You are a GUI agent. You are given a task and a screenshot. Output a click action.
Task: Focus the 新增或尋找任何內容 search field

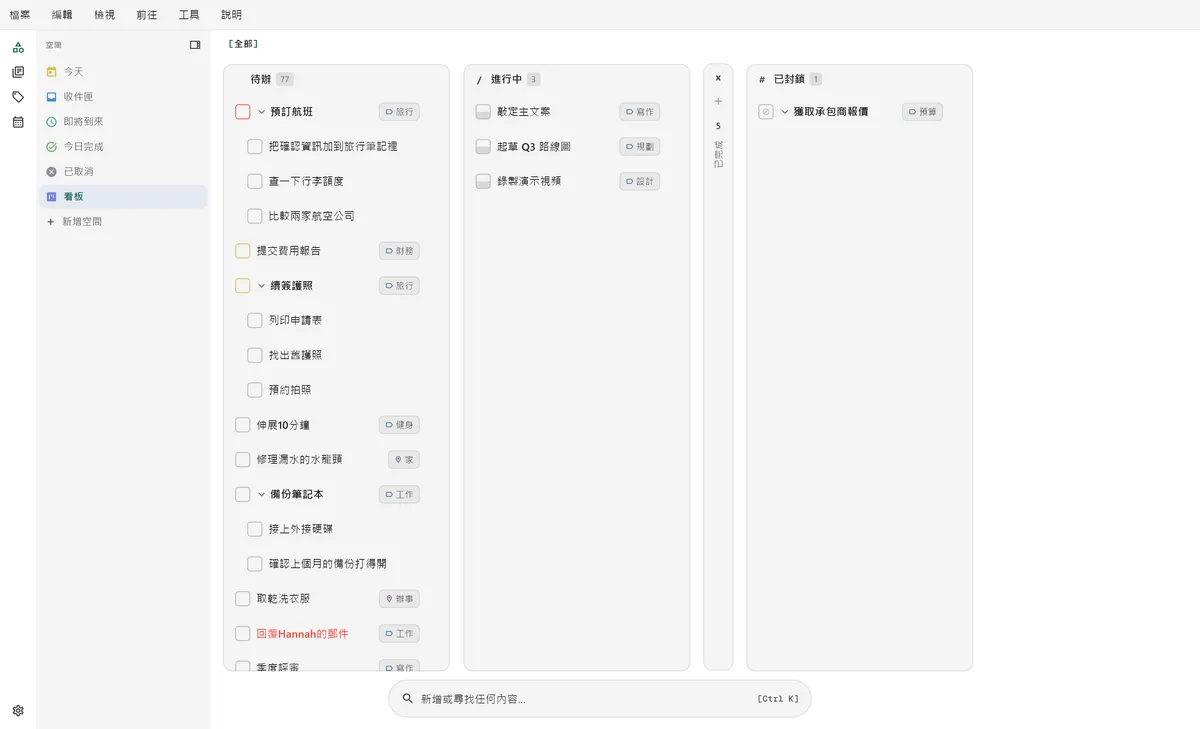tap(600, 699)
